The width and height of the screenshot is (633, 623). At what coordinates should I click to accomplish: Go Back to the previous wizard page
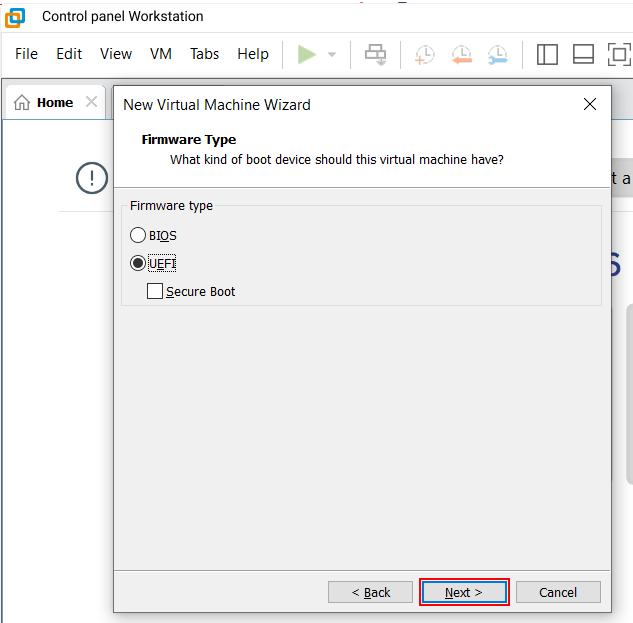[x=370, y=592]
